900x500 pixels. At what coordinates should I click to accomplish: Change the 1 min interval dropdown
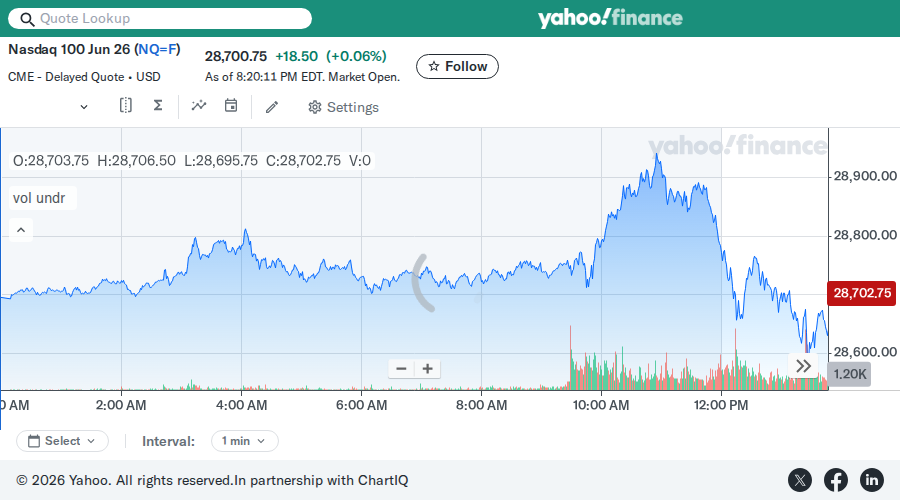pos(245,441)
